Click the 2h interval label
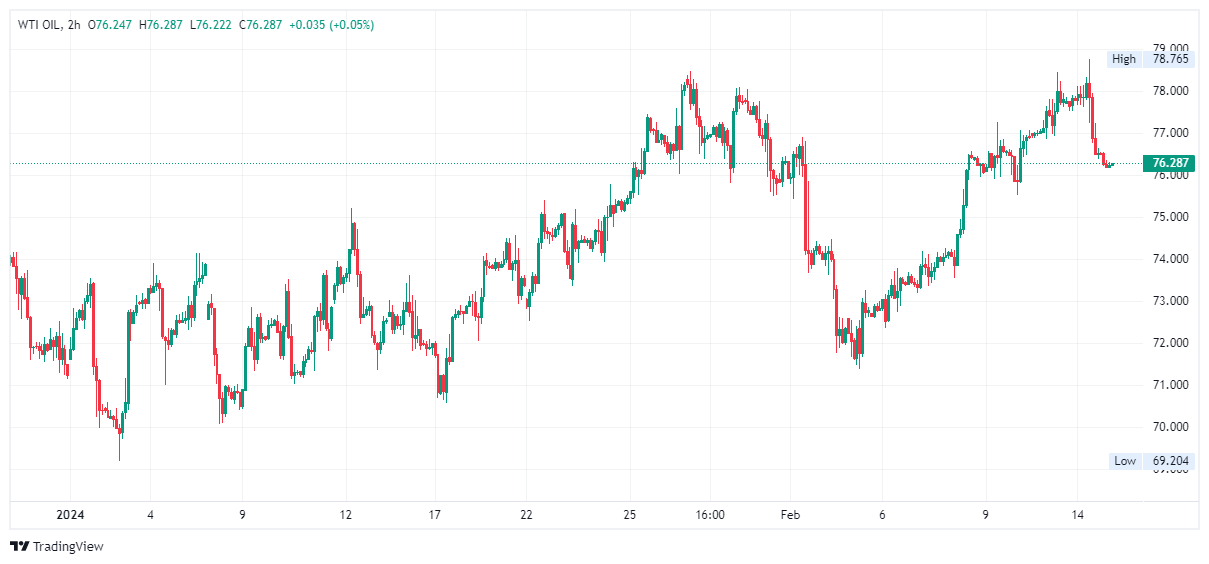The image size is (1209, 564). click(x=75, y=25)
